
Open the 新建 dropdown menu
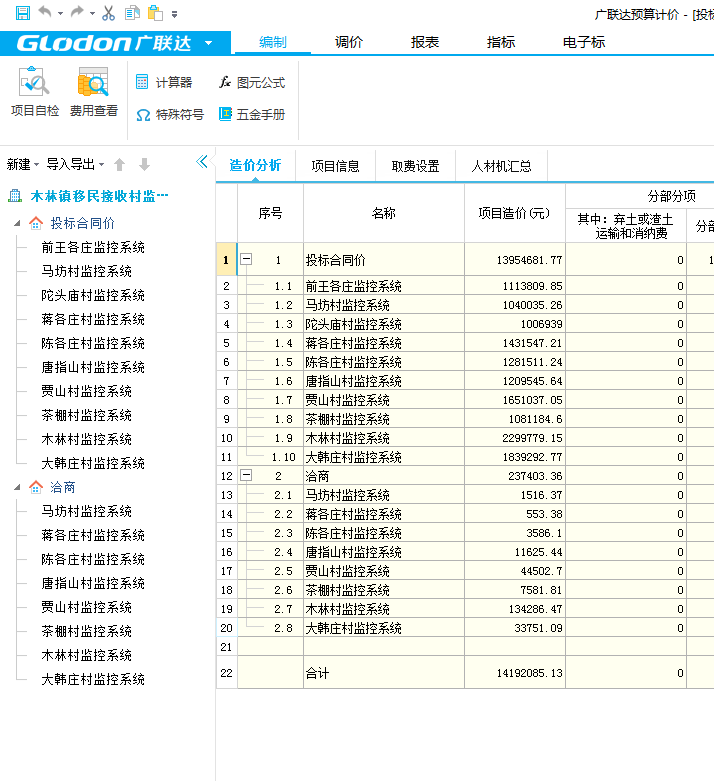pyautogui.click(x=22, y=164)
